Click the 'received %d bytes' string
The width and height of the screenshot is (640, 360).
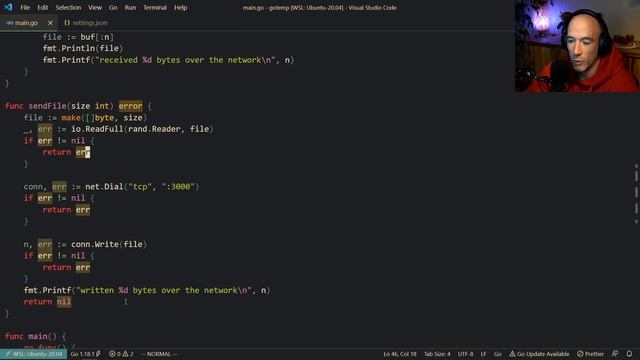click(x=187, y=60)
